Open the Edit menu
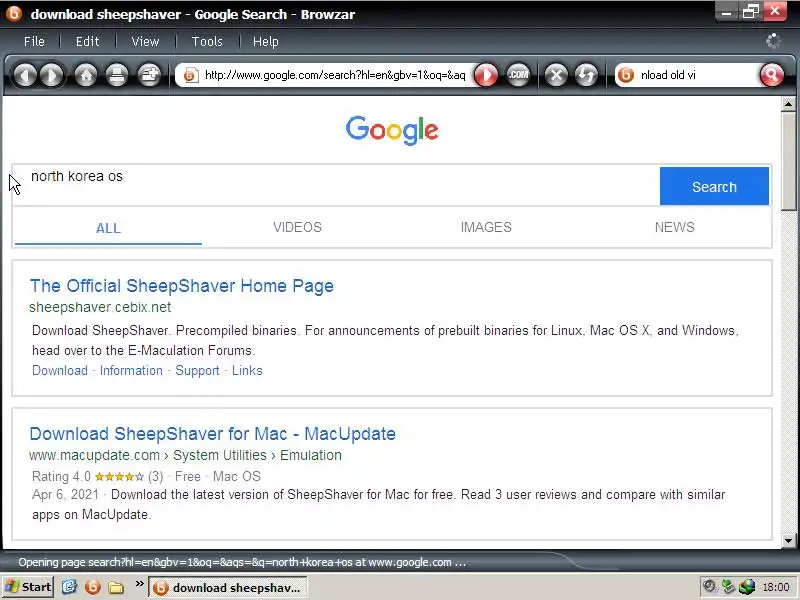 pos(88,41)
